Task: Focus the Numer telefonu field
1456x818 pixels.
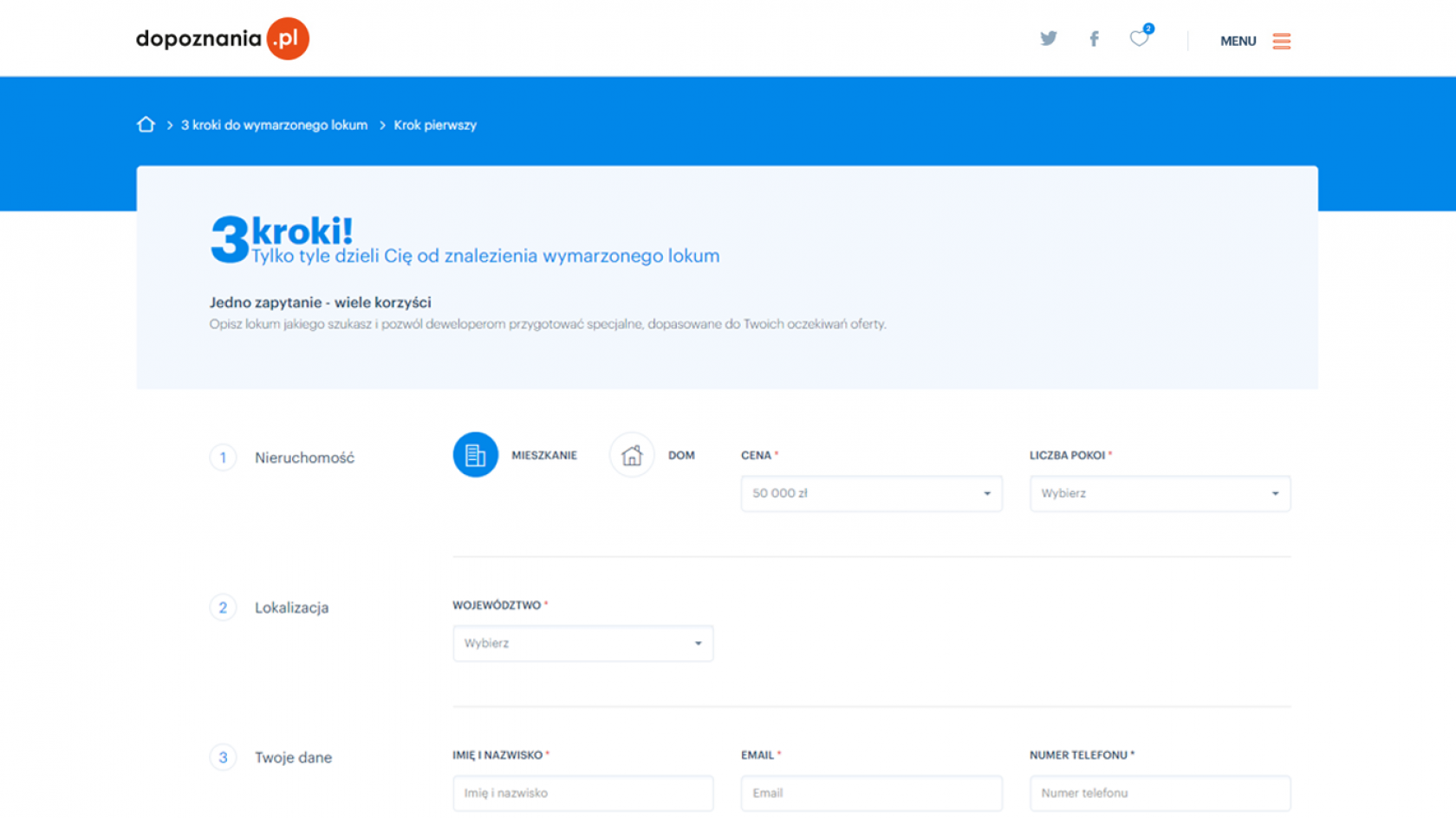Action: 1160,793
